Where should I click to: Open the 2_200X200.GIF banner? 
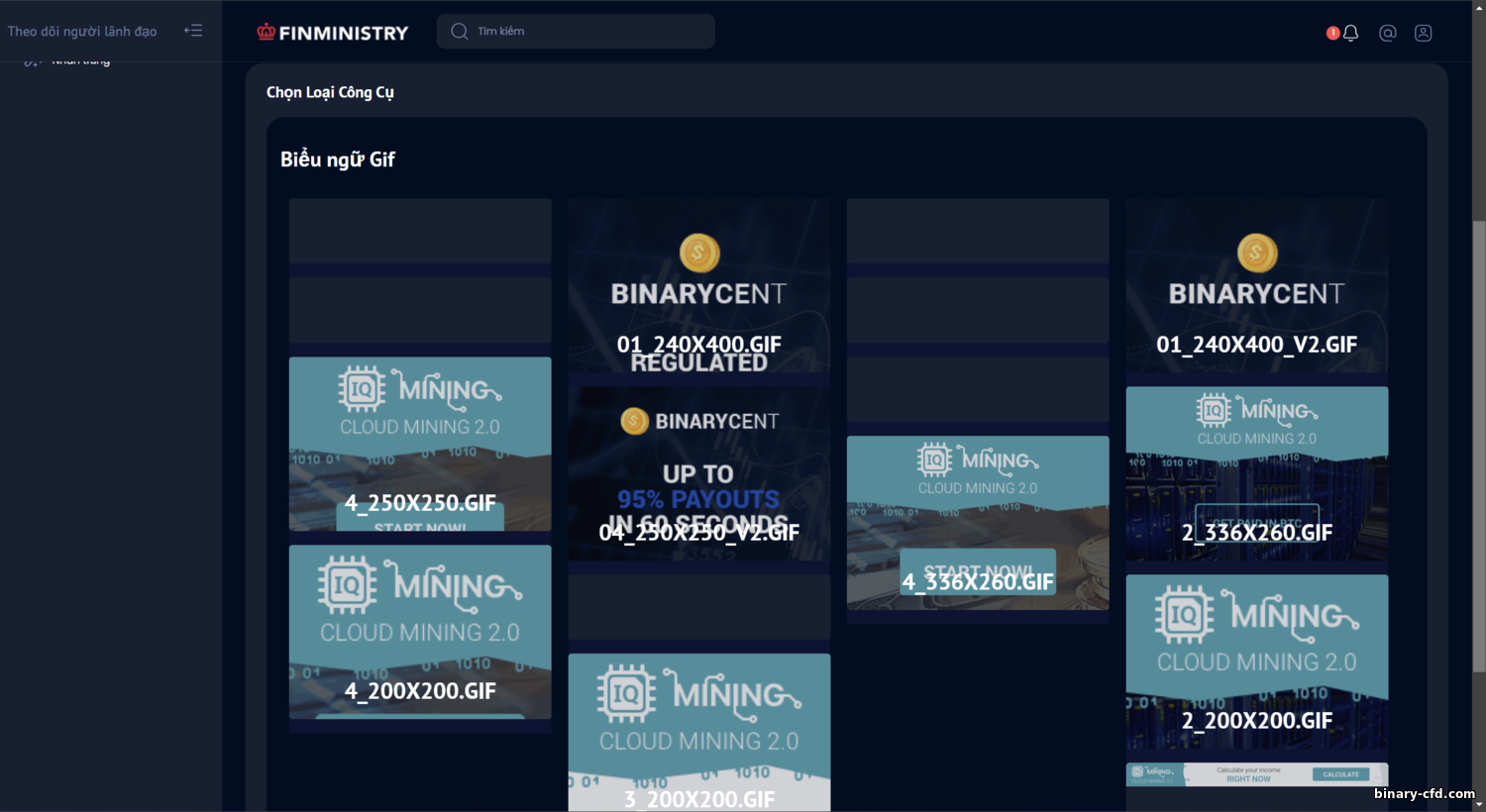(1257, 661)
